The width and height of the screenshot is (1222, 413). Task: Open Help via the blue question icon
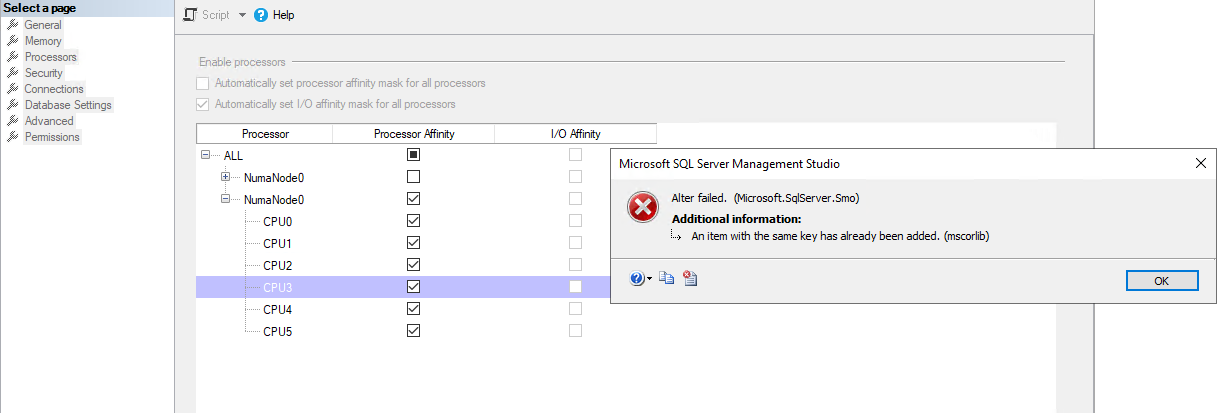(x=261, y=15)
